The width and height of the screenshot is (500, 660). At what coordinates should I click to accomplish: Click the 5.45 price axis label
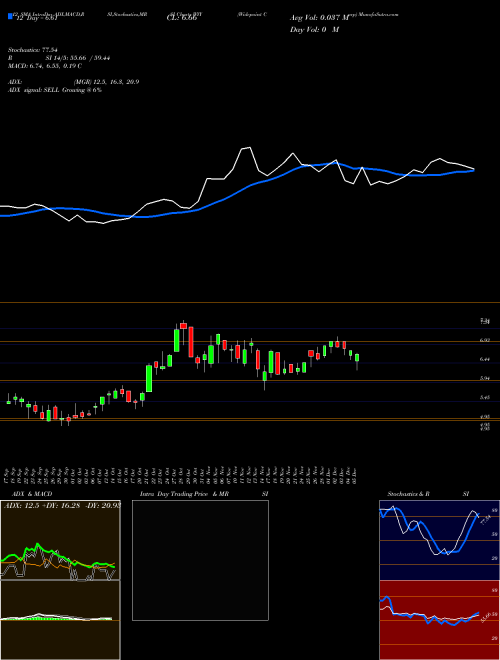pyautogui.click(x=484, y=397)
